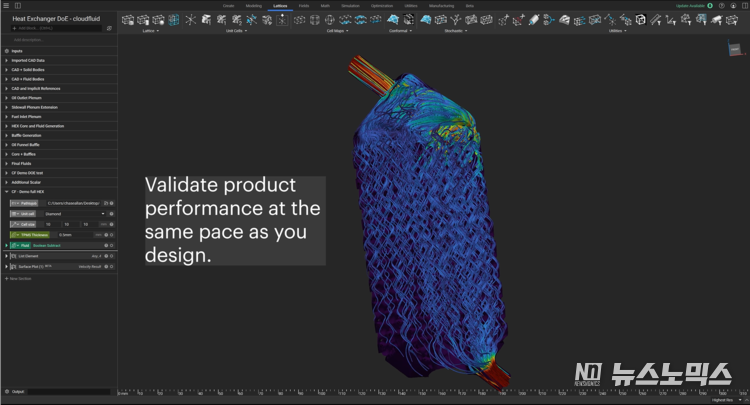Screen dimensions: 750x405
Task: Click the New Section button
Action: tap(18, 278)
